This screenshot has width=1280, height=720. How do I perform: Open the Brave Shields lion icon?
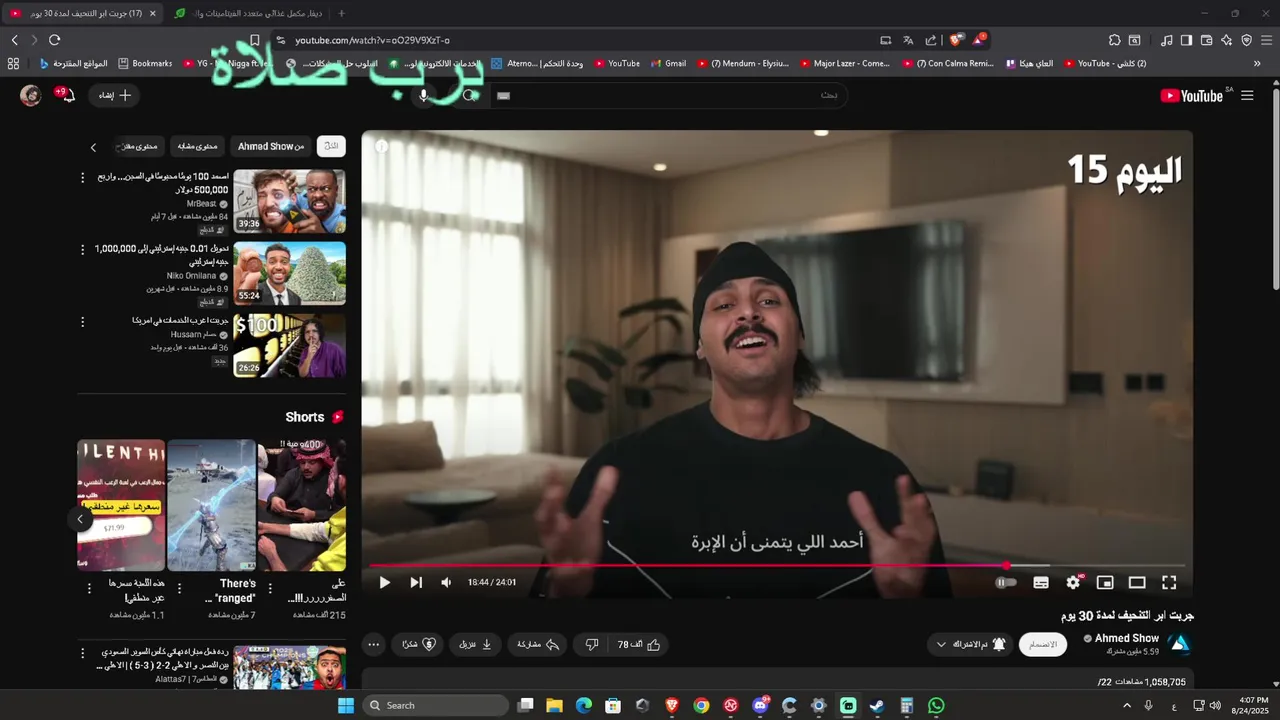coord(956,40)
